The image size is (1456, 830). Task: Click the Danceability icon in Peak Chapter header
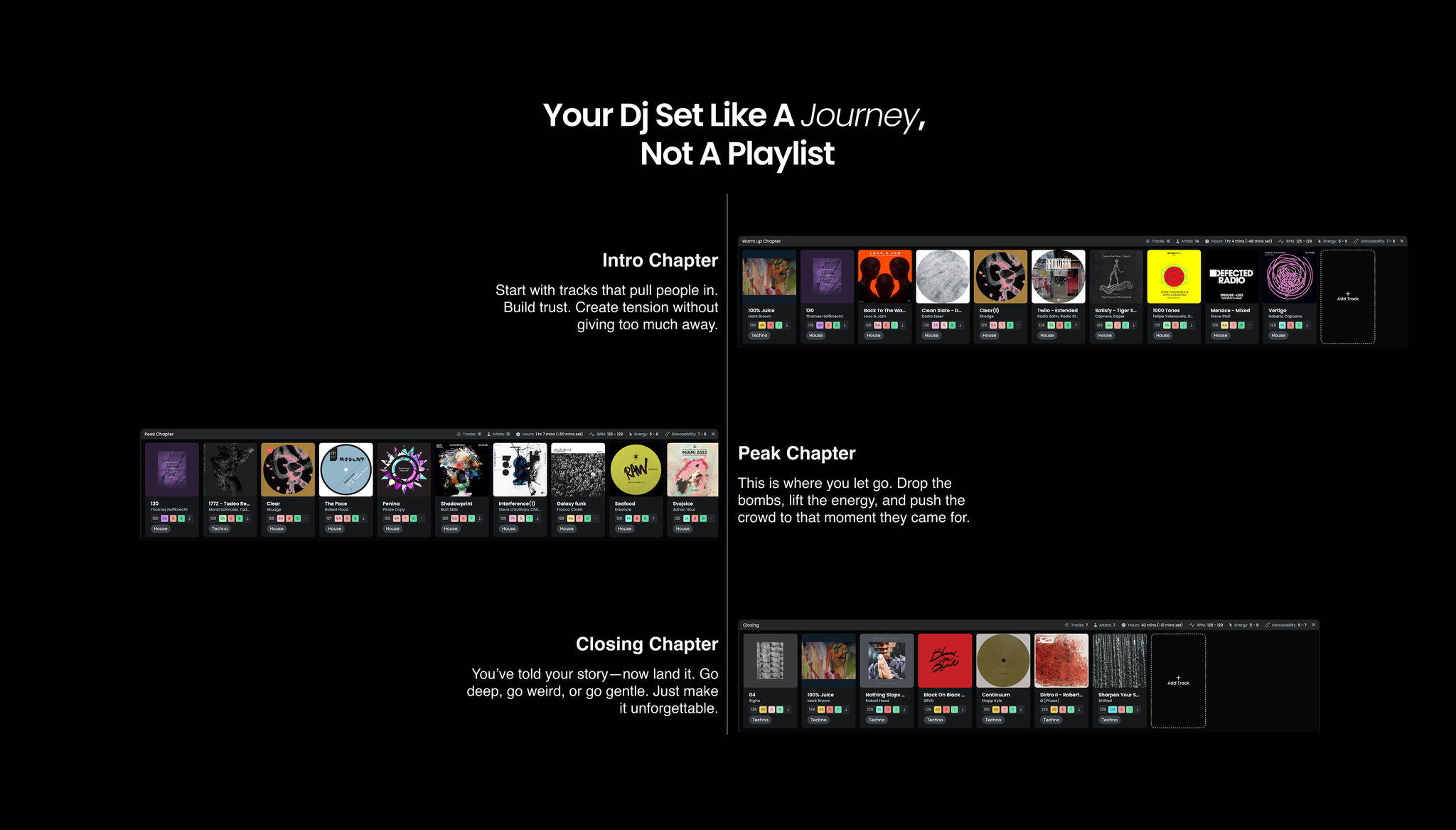point(667,434)
